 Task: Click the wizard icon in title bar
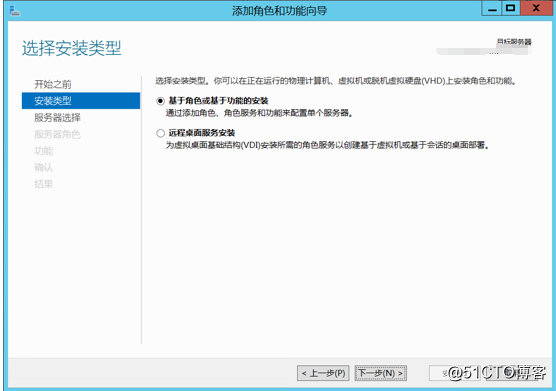click(x=15, y=11)
